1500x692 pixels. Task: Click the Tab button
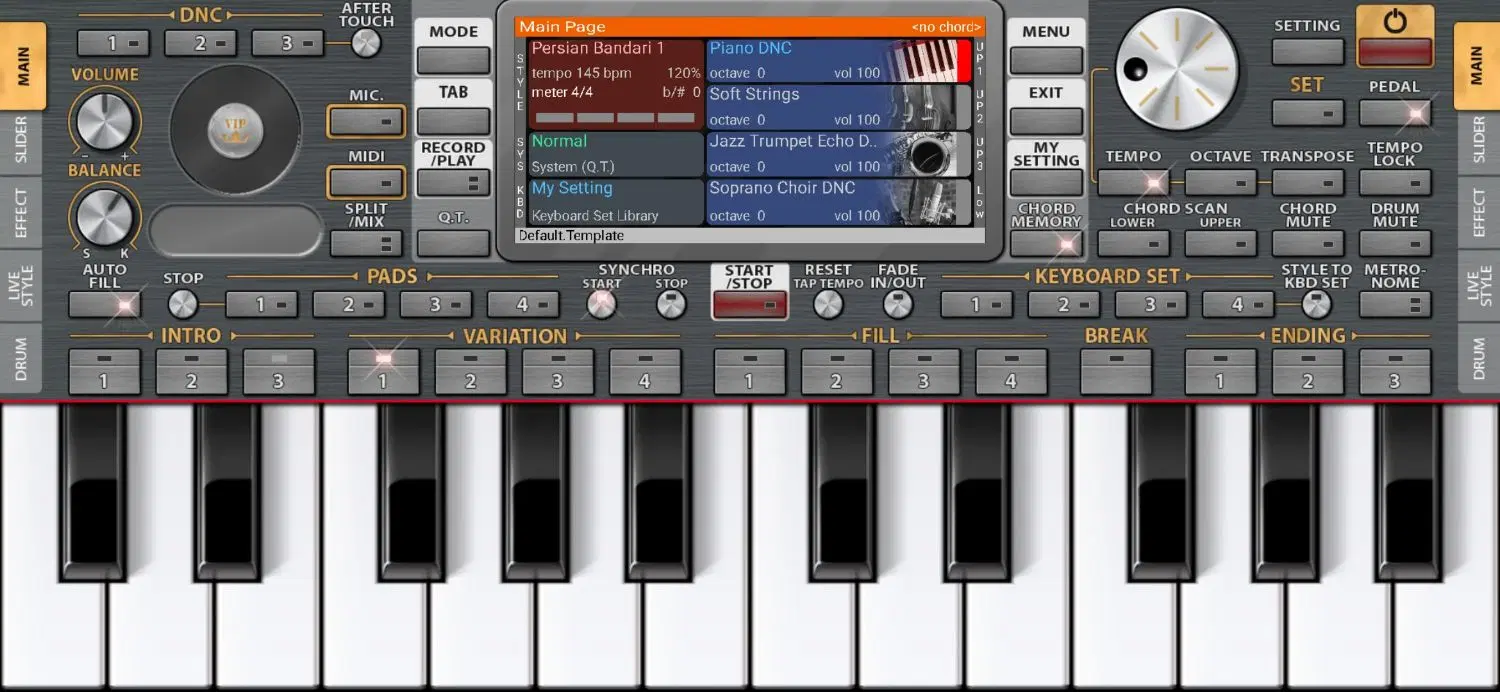(x=453, y=122)
